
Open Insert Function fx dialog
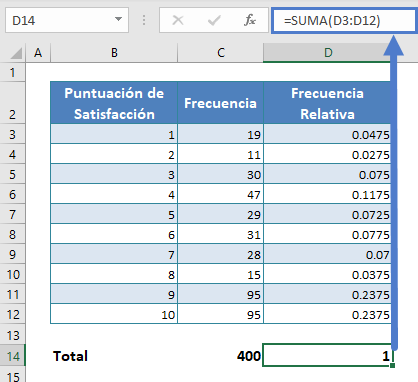(250, 20)
